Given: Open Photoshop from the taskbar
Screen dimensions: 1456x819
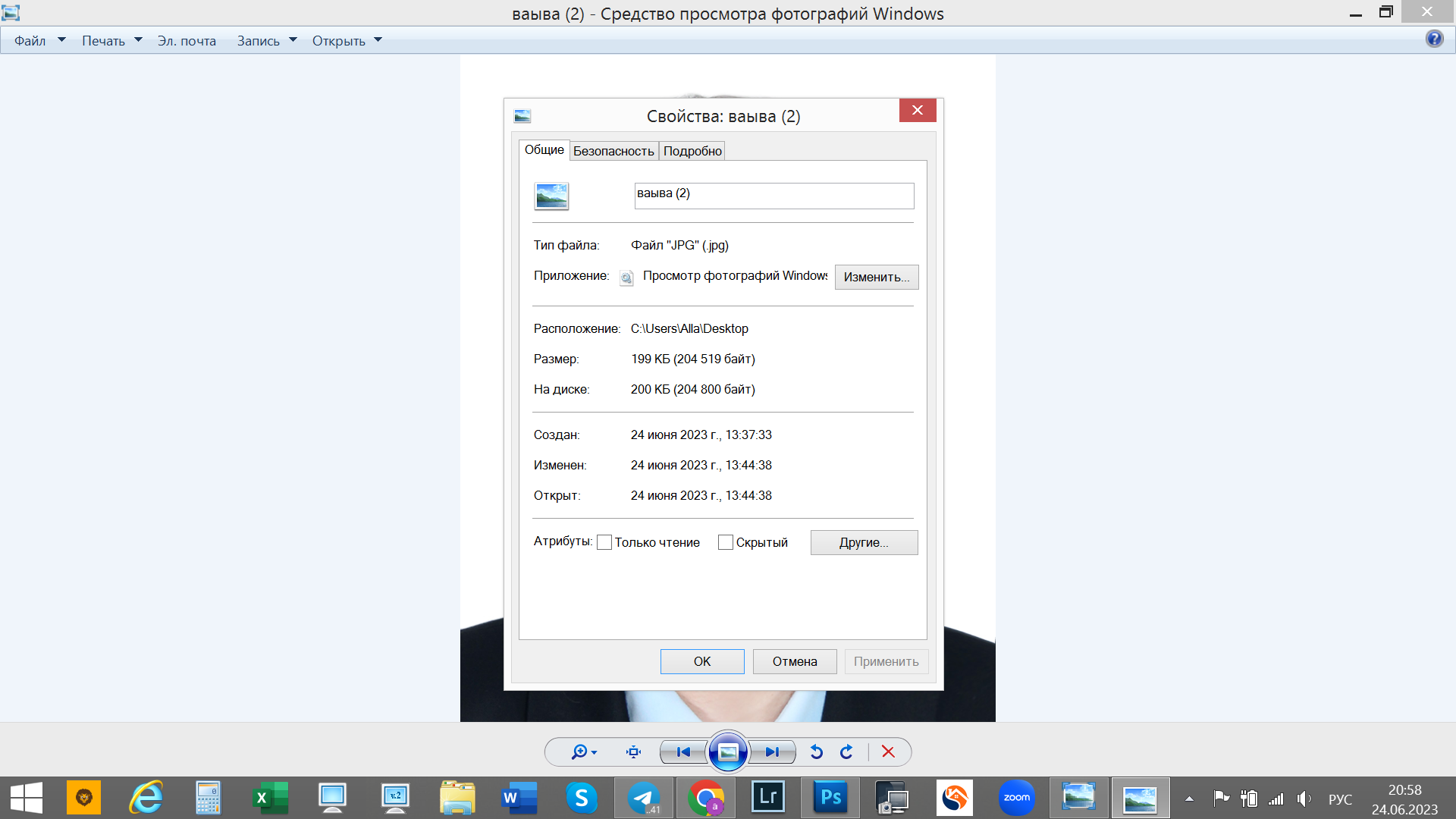Looking at the screenshot, I should pyautogui.click(x=830, y=798).
